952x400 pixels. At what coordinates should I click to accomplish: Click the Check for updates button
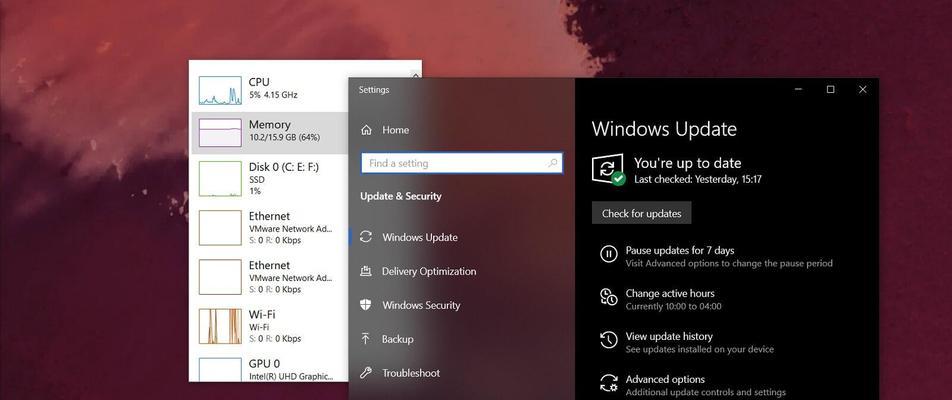coord(641,213)
